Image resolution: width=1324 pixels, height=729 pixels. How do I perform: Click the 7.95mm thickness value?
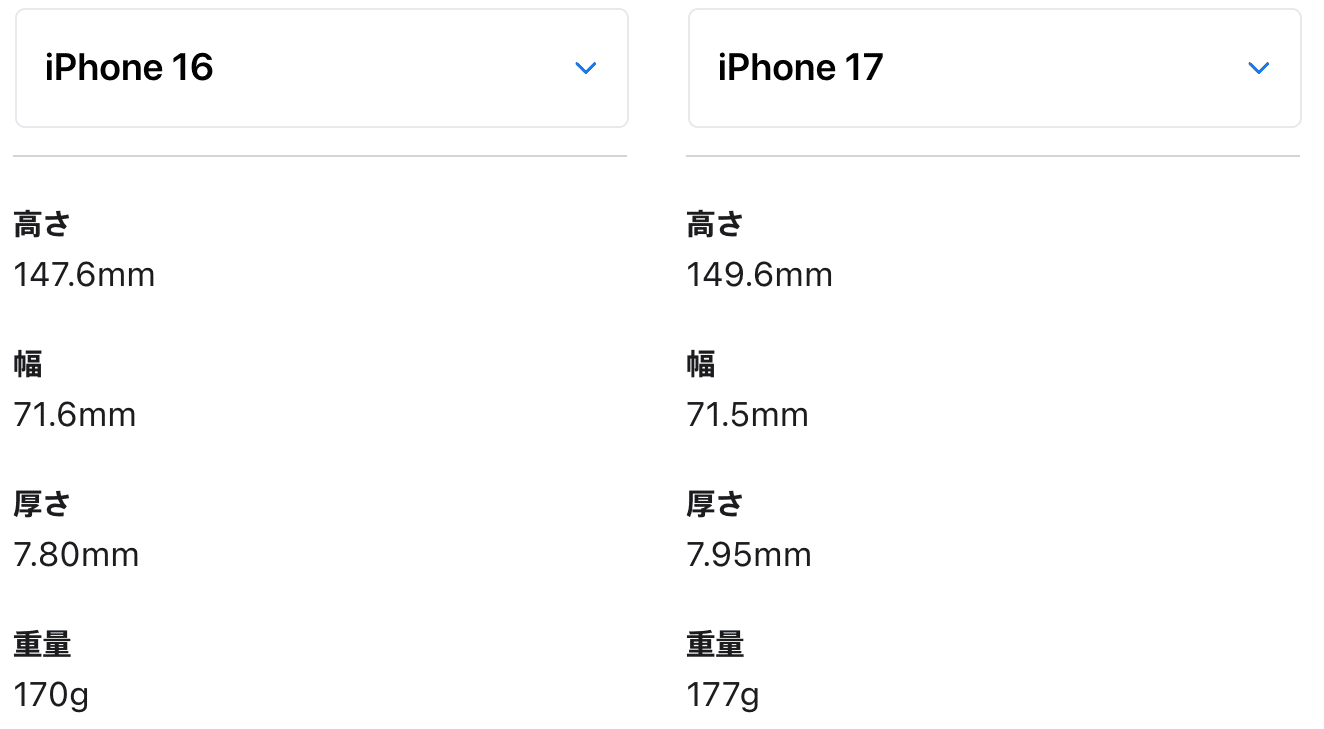point(749,555)
